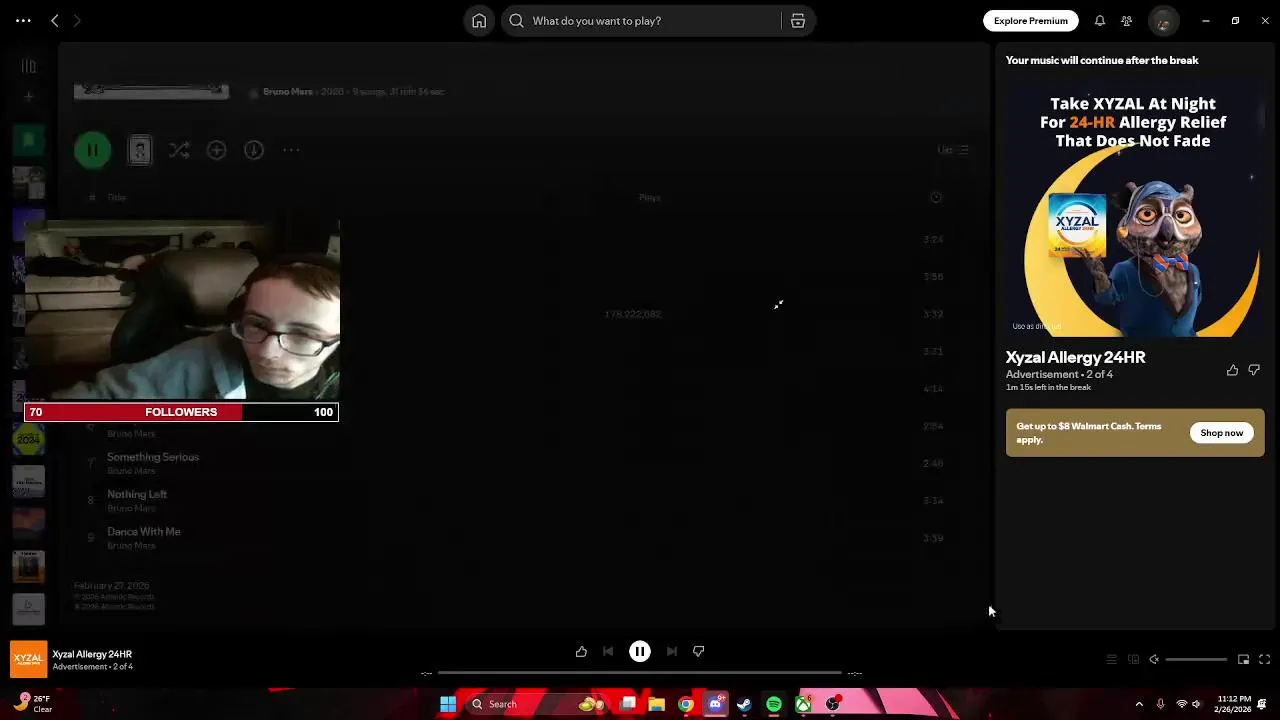This screenshot has height=720, width=1280.
Task: Open Bruno Mars artist link in header
Action: (287, 92)
